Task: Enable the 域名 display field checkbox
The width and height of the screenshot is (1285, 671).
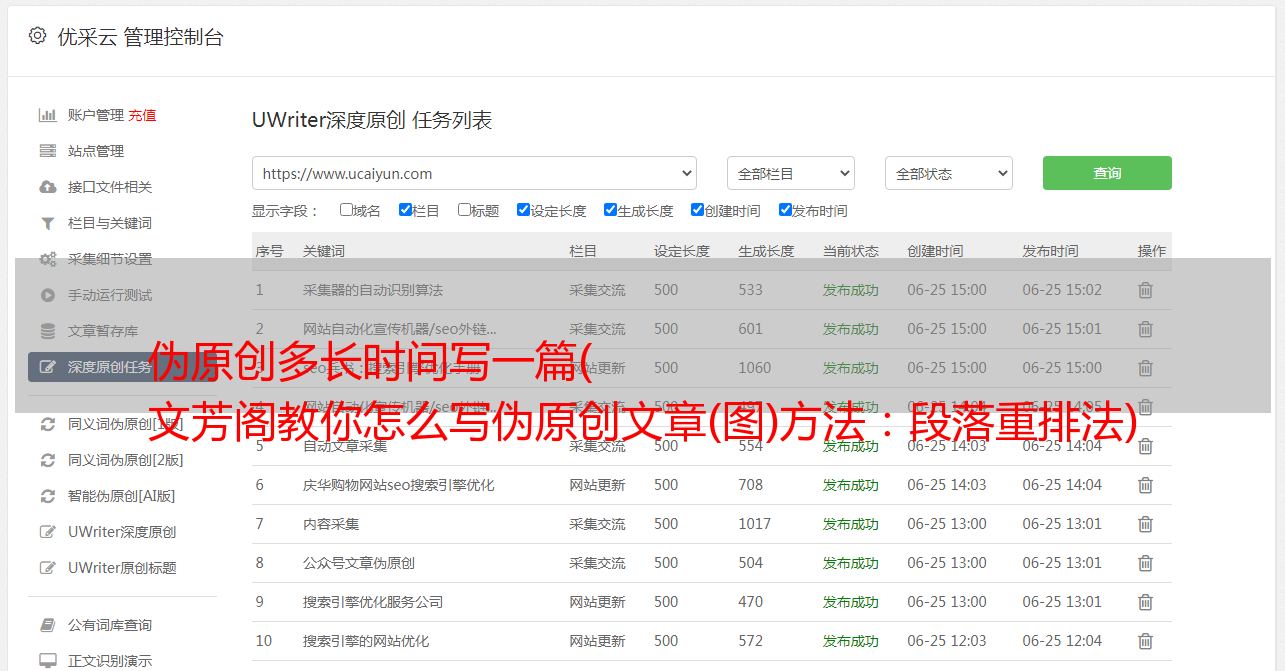Action: [346, 210]
